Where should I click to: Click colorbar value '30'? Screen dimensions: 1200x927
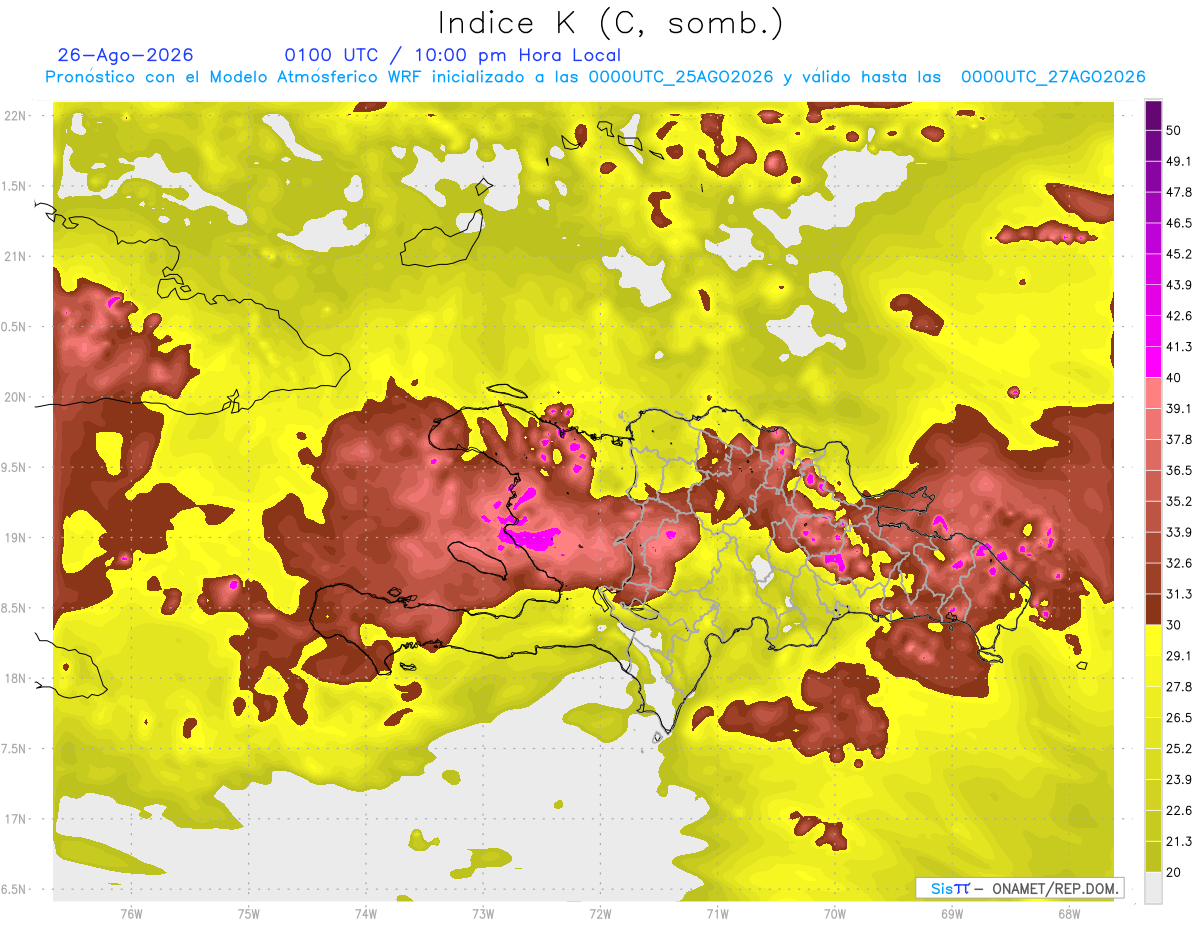[1175, 625]
